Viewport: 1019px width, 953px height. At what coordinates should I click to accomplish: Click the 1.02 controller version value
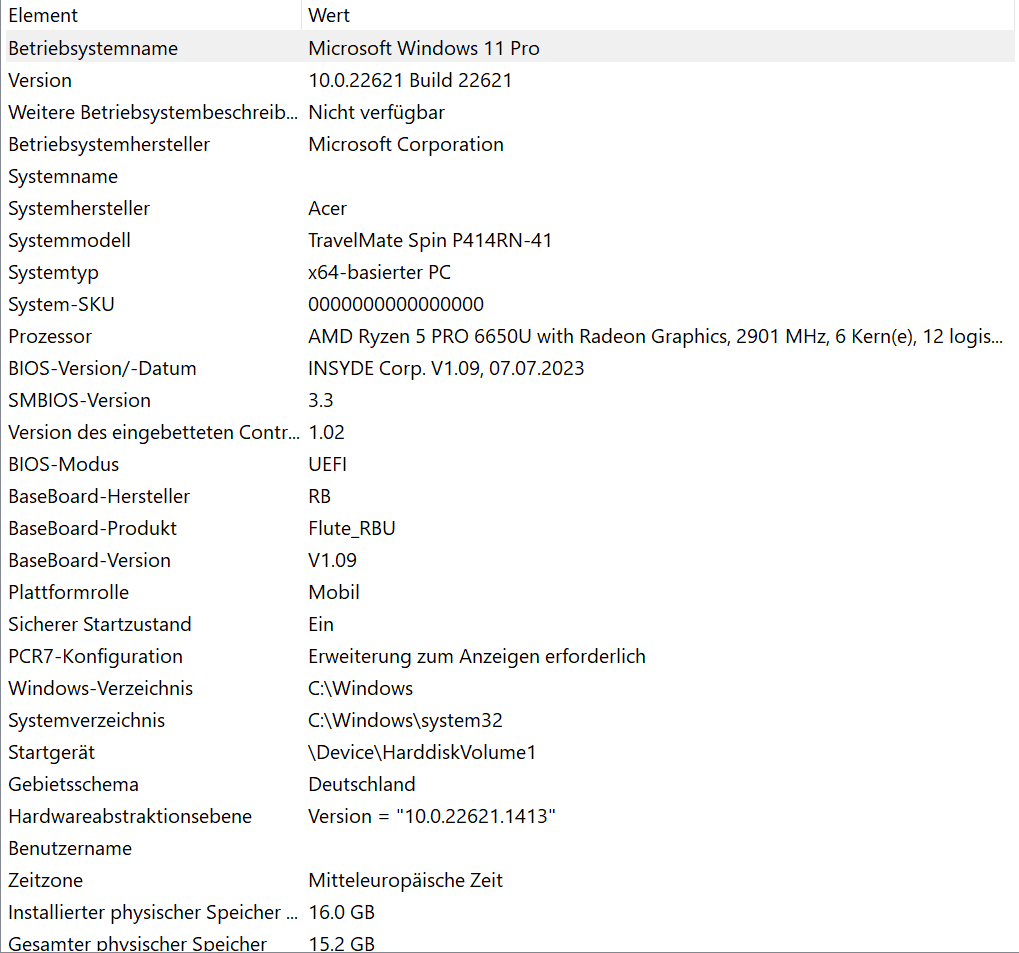(326, 432)
